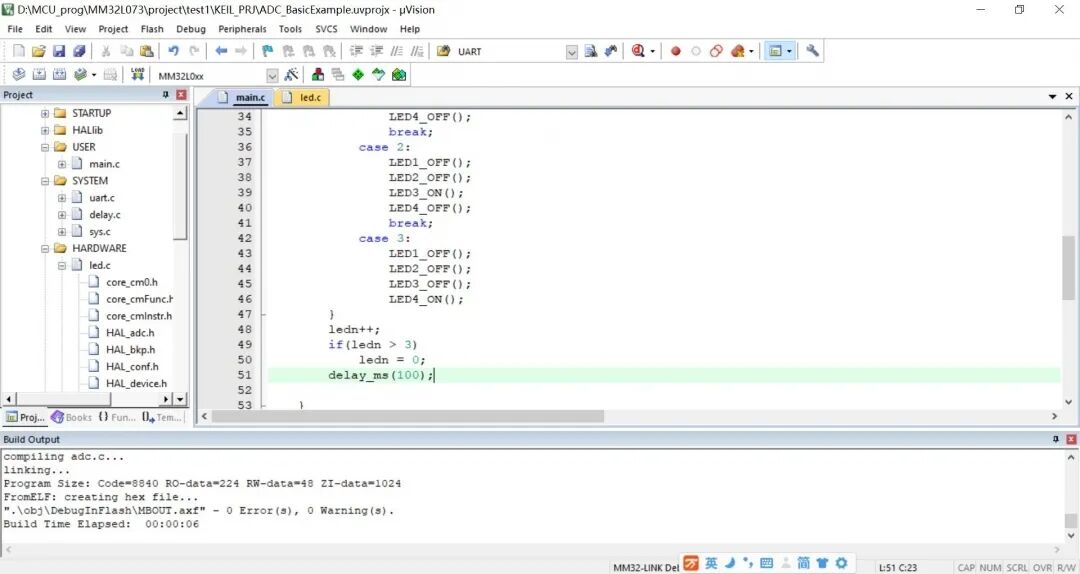Click the Save All icon

[x=79, y=51]
